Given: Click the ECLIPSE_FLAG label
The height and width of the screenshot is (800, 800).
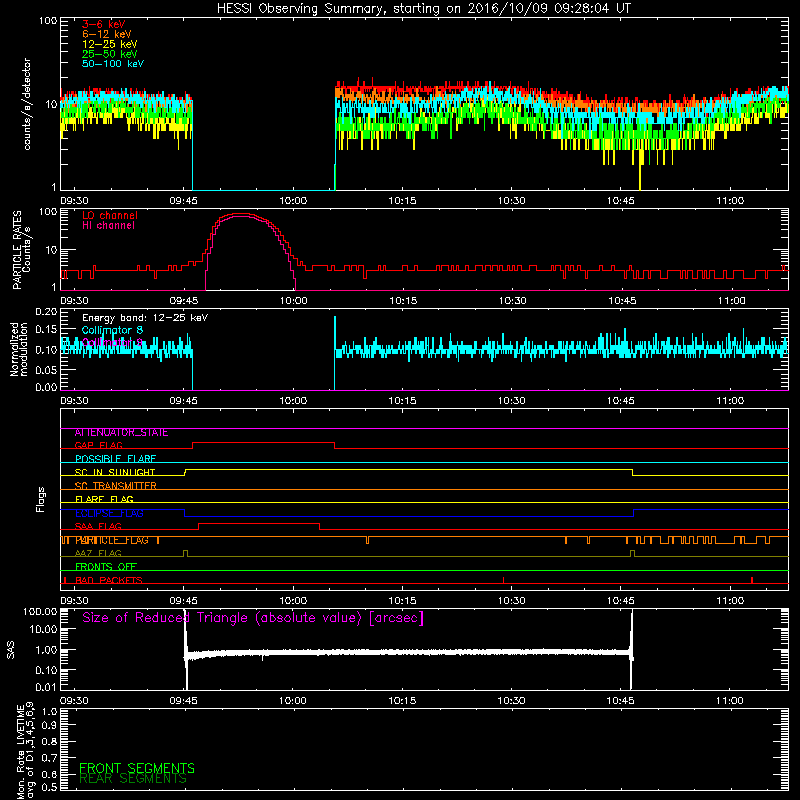Looking at the screenshot, I should click(x=109, y=513).
